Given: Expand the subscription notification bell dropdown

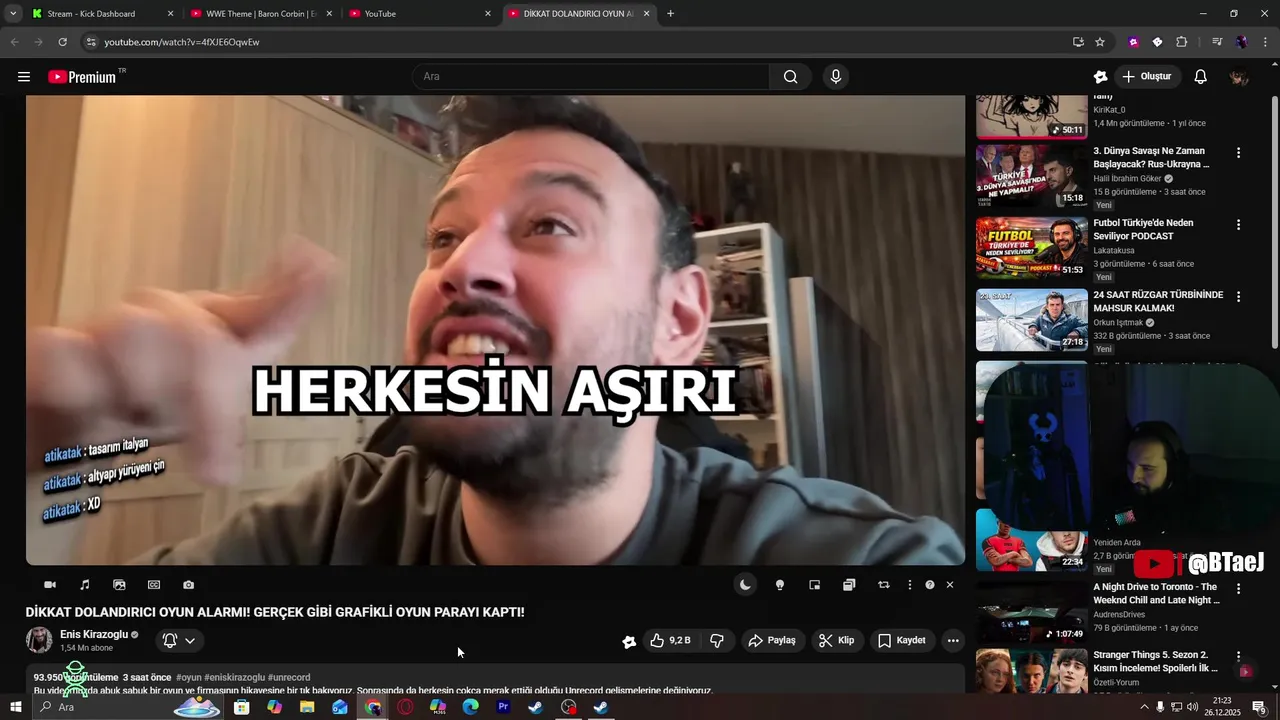Looking at the screenshot, I should click(x=179, y=640).
